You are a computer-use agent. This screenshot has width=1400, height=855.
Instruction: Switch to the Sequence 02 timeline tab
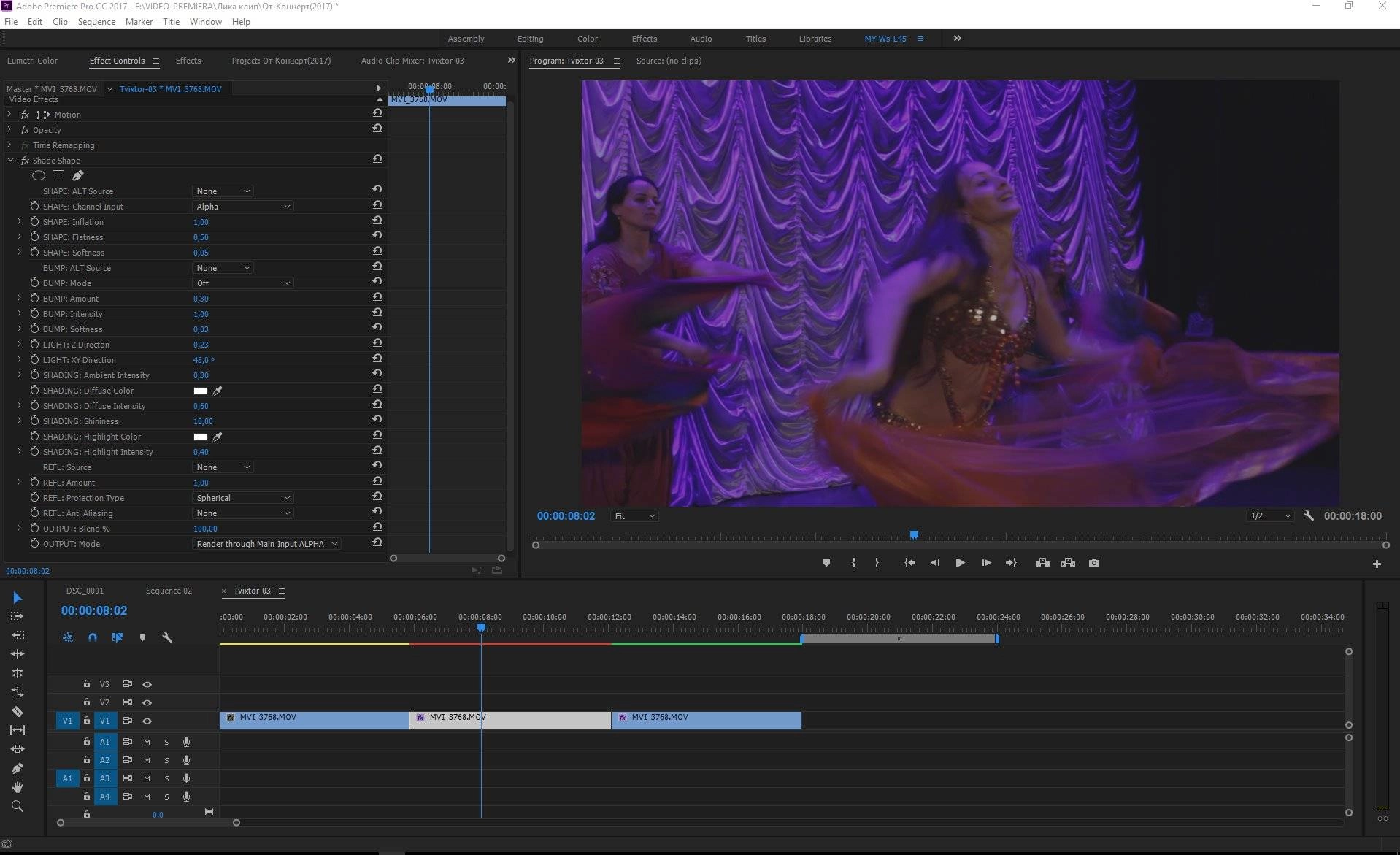[x=169, y=591]
